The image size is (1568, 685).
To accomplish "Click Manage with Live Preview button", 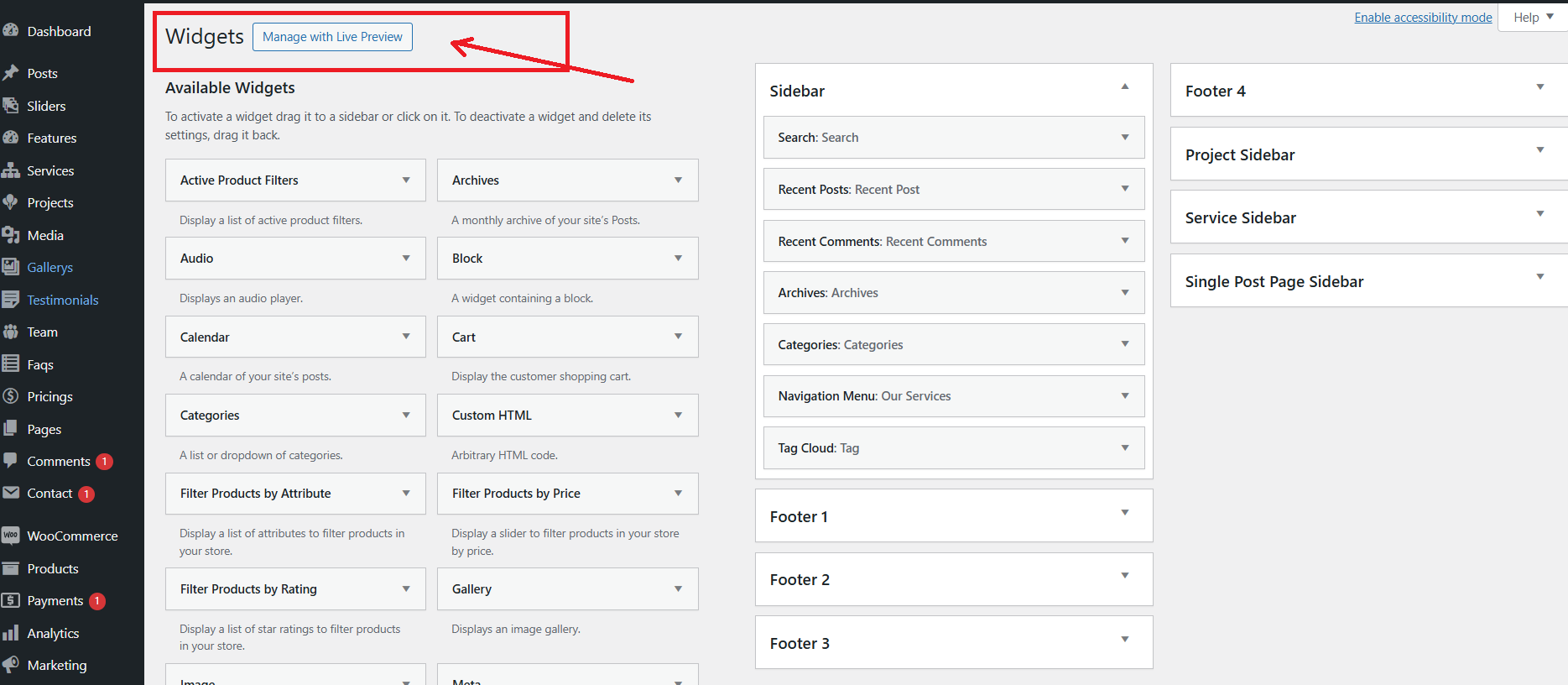I will [332, 37].
